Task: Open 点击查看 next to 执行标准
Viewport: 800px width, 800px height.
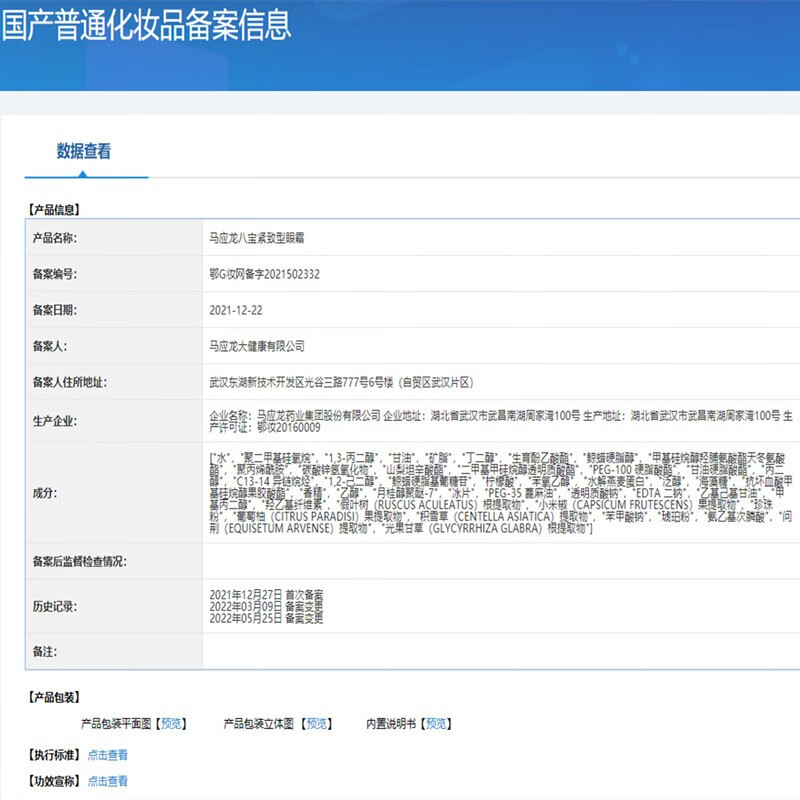Action: [108, 755]
